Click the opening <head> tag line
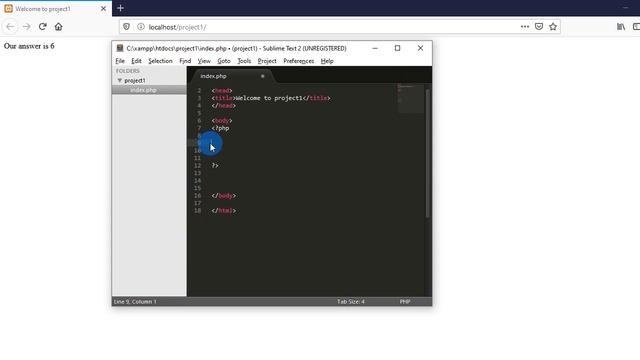 coord(222,91)
